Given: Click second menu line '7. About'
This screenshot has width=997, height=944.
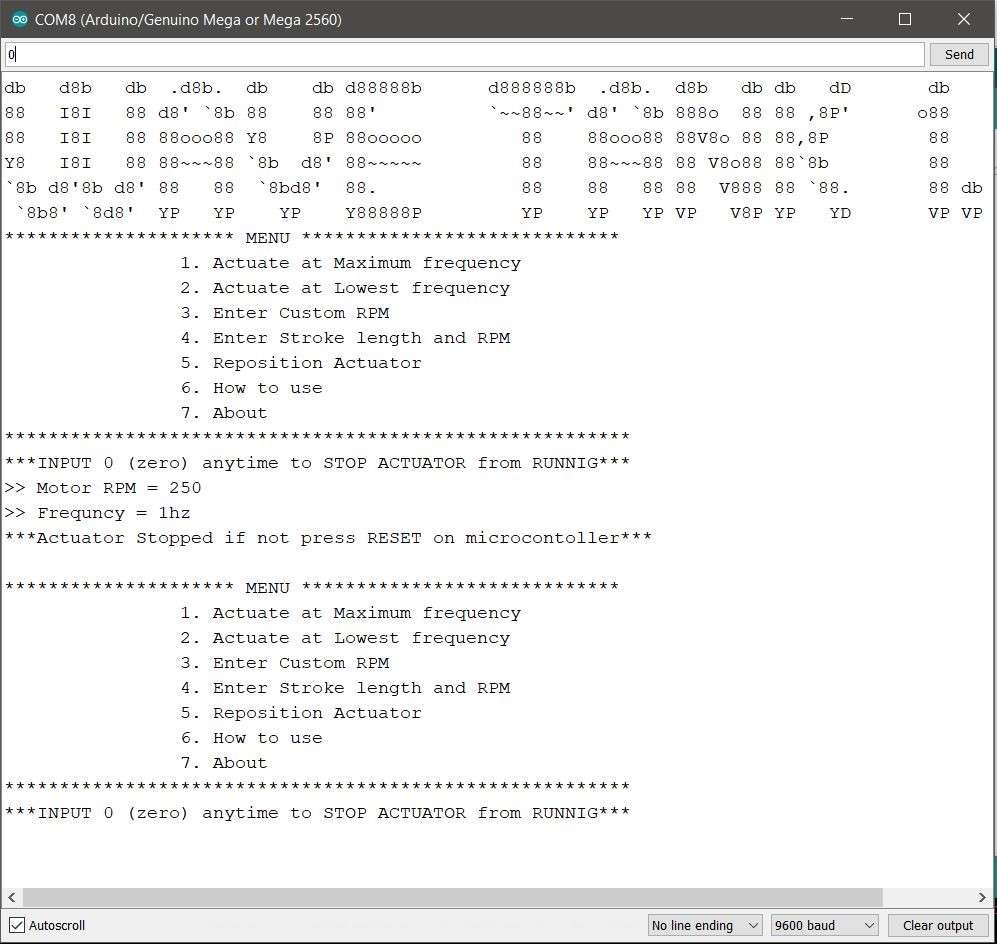Looking at the screenshot, I should (224, 763).
